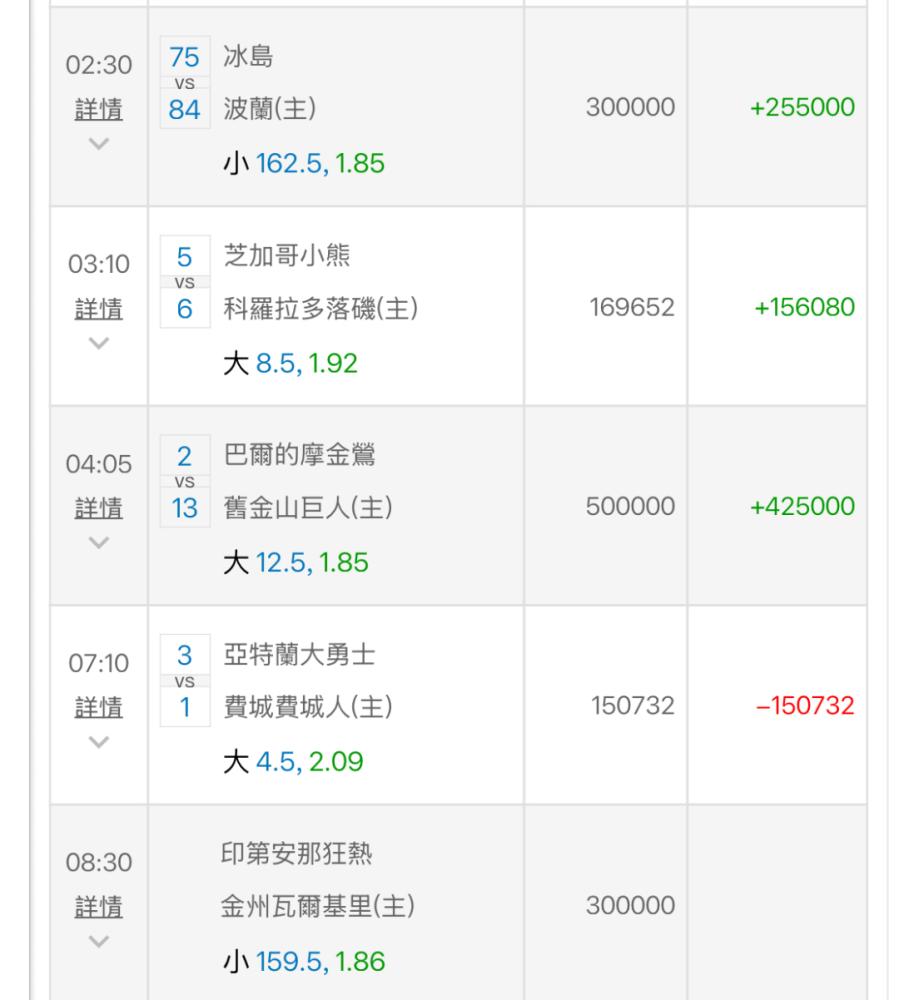The width and height of the screenshot is (899, 1000).
Task: Select the 小 162.5, 1.85 bet line
Action: [303, 163]
